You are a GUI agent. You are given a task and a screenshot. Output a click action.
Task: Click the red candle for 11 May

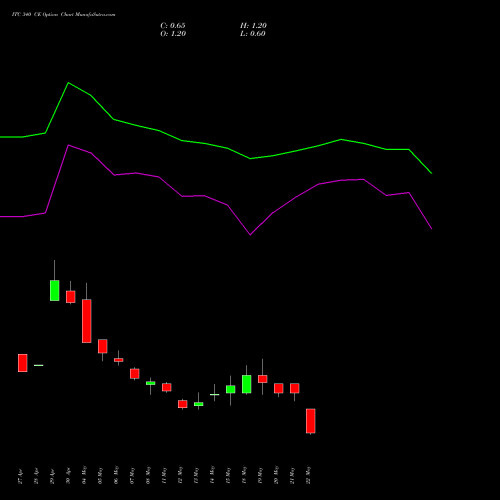coord(167,387)
